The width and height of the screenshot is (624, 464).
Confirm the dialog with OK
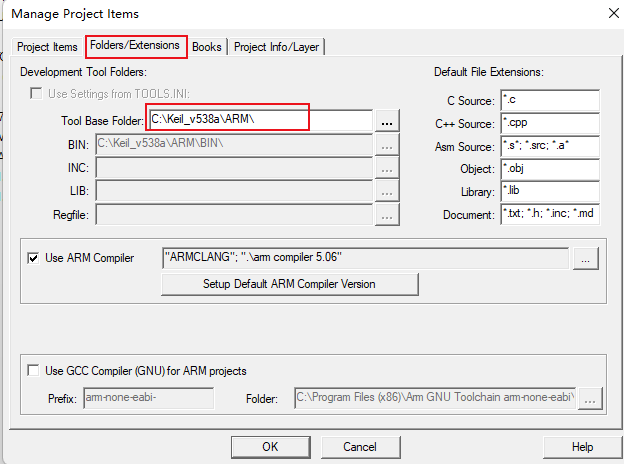(270, 447)
